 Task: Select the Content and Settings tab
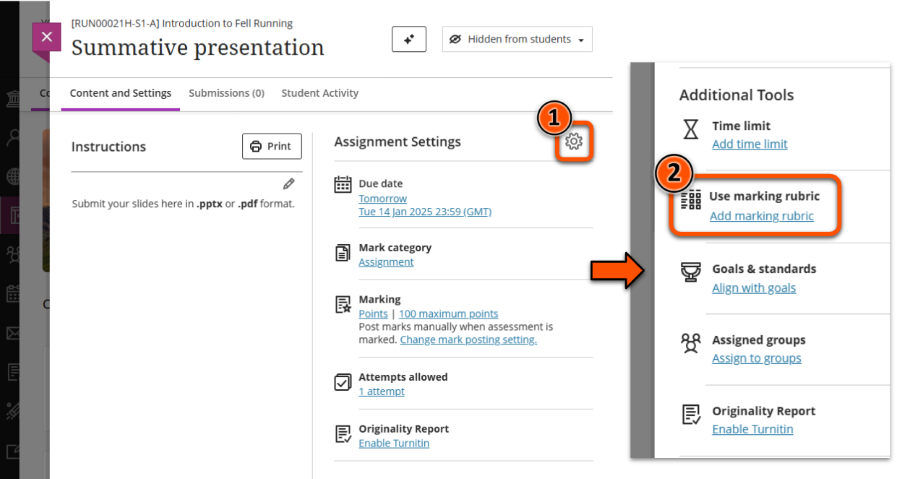[x=120, y=93]
